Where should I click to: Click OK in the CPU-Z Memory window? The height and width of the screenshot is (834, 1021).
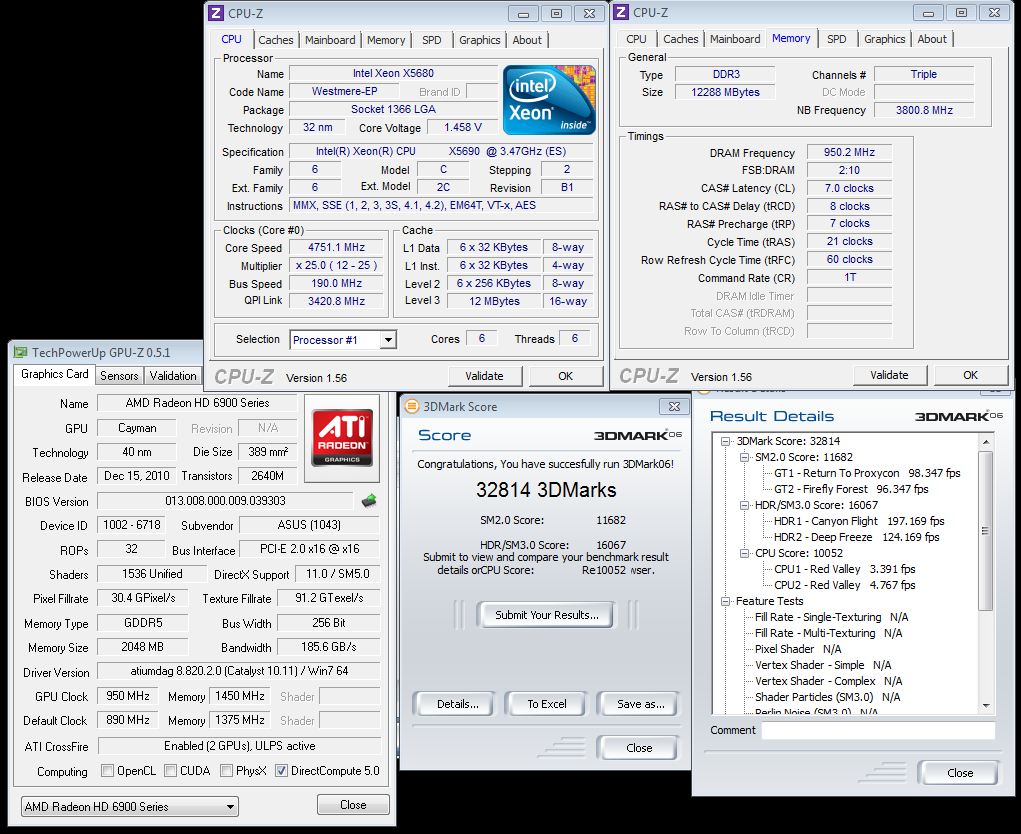pos(970,375)
